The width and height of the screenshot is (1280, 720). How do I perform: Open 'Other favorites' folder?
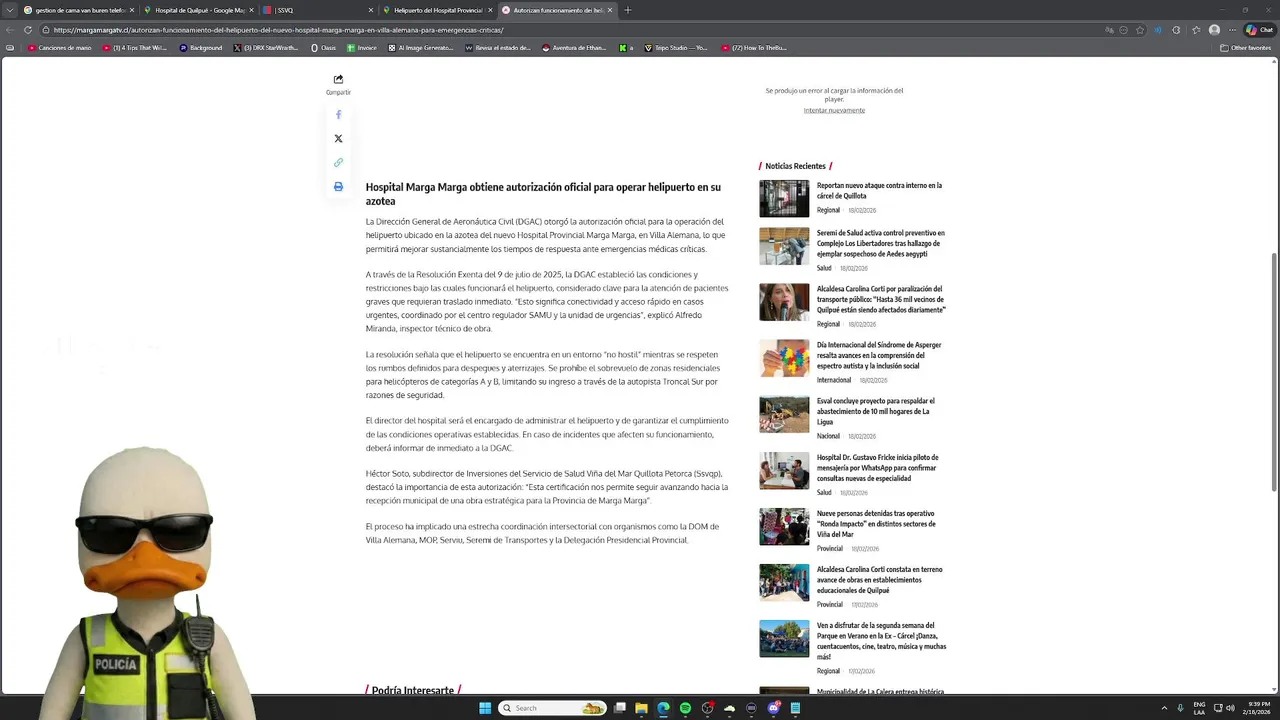coord(1245,48)
